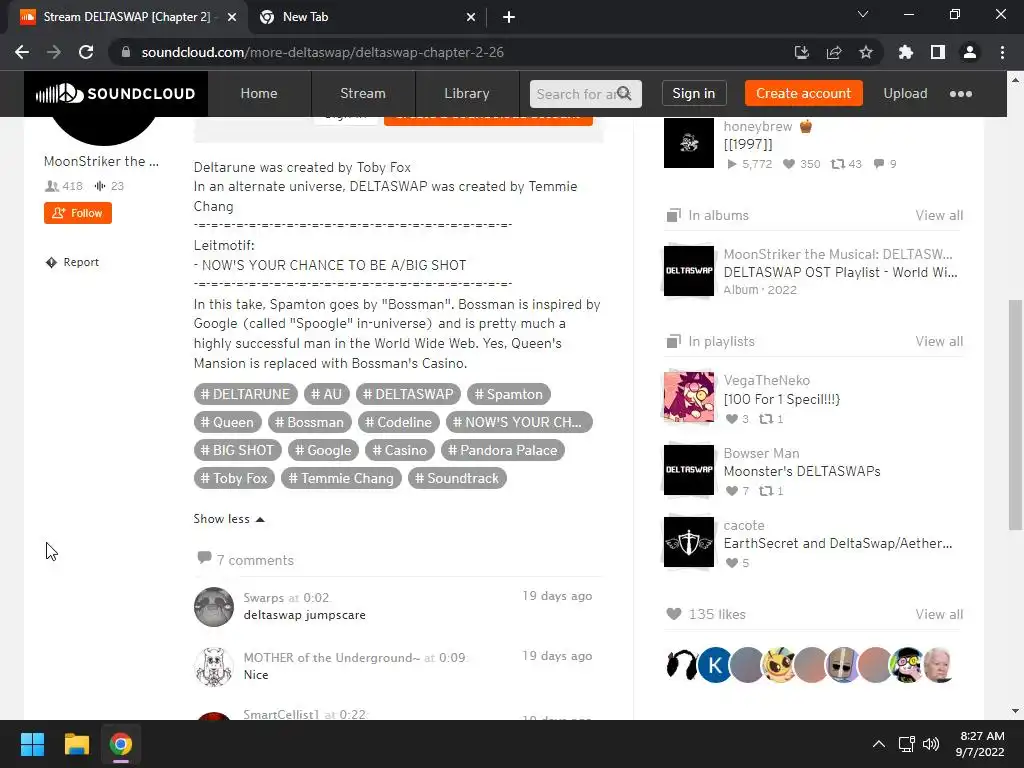Click the #BIG SHOT tag
This screenshot has width=1024, height=768.
tap(238, 451)
